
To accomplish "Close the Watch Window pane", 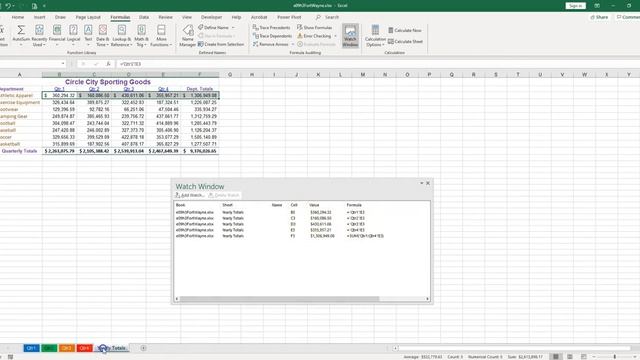I will 428,183.
